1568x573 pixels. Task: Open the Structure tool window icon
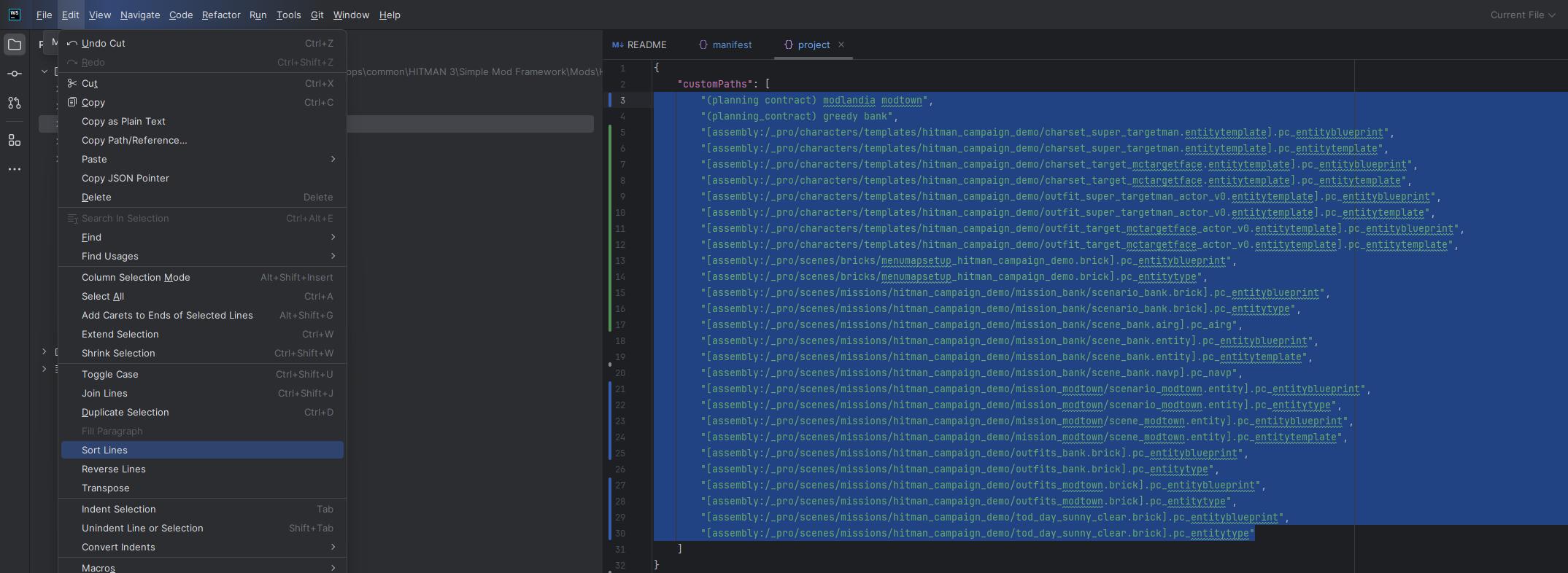(x=15, y=140)
